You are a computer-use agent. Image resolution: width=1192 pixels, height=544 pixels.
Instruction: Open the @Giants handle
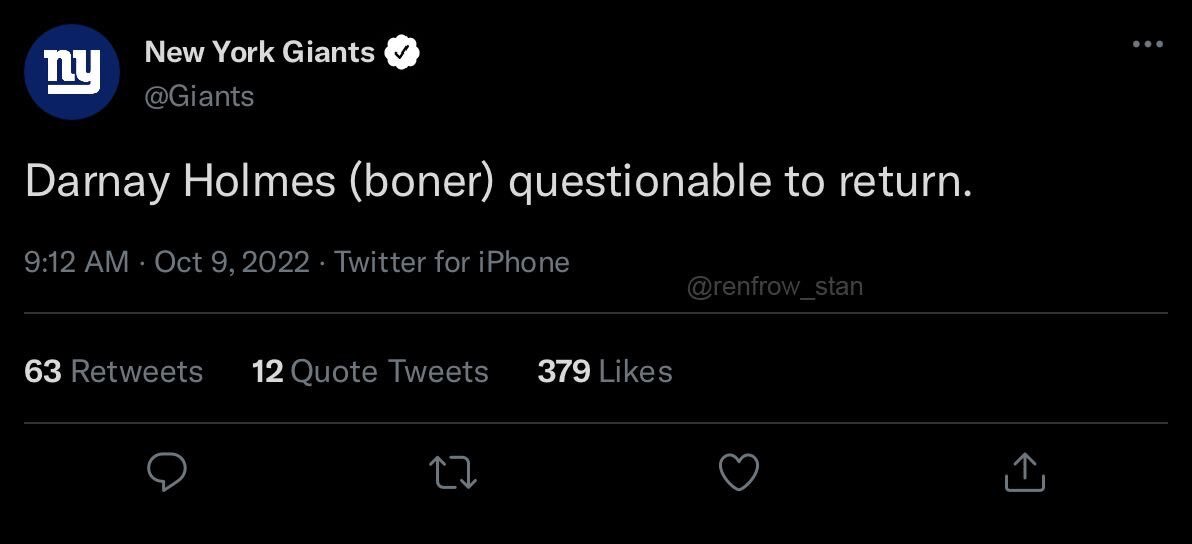199,96
